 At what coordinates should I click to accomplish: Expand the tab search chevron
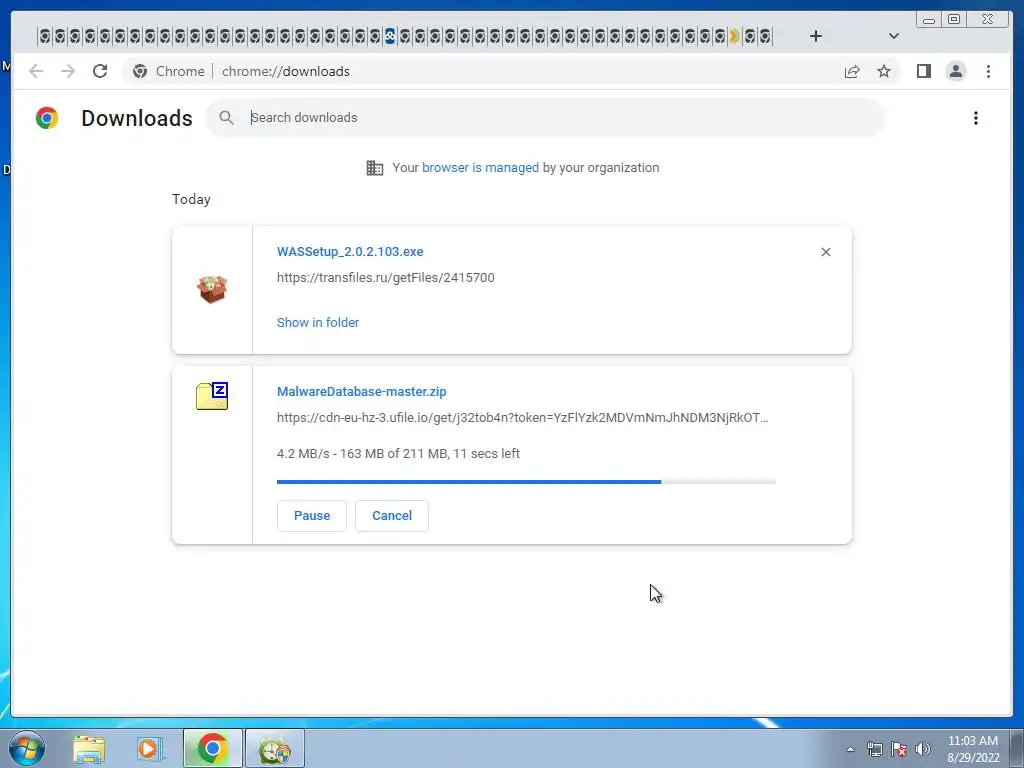(x=894, y=36)
